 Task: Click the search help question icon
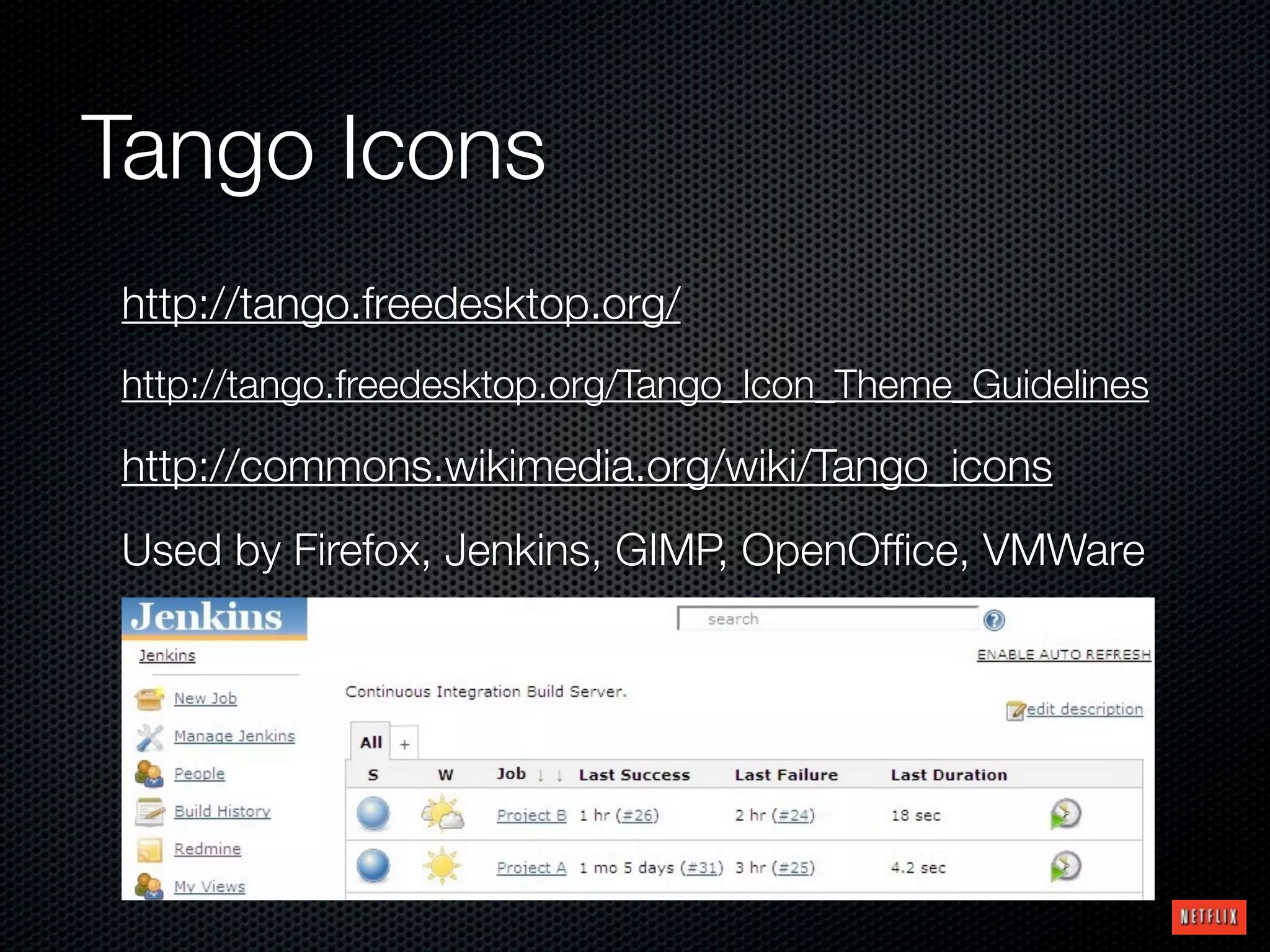(994, 620)
